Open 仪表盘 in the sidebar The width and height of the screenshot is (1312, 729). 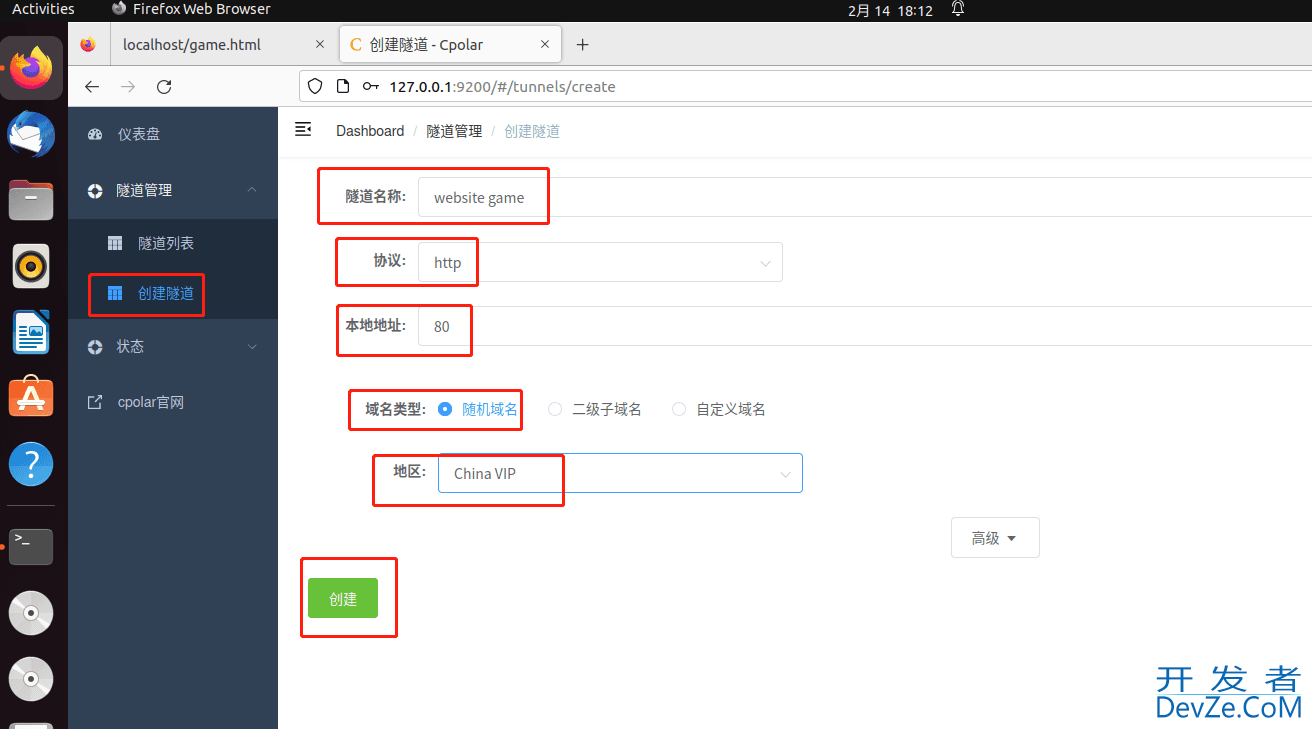pos(173,134)
